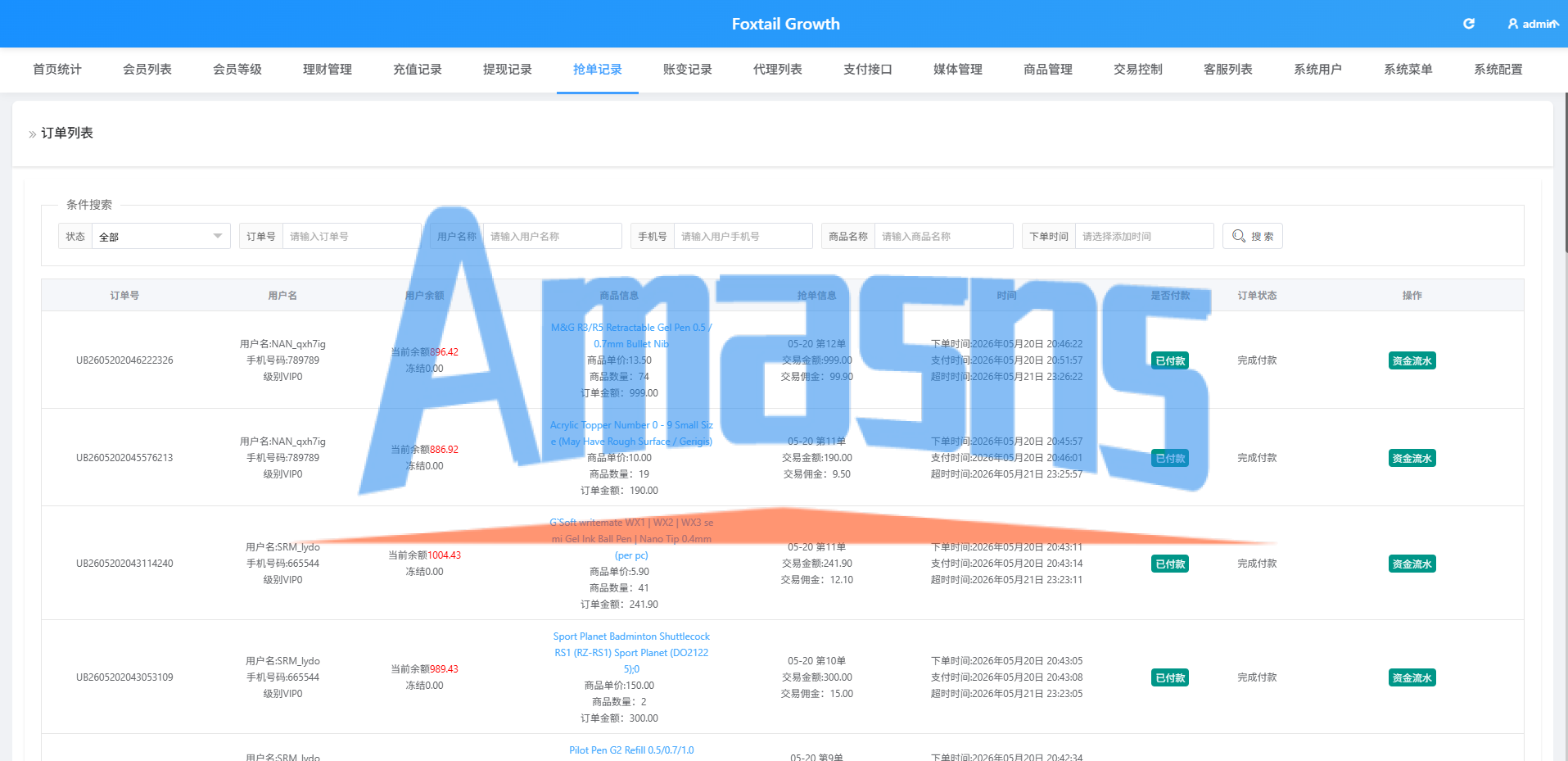Open 支付接口 tab

tap(868, 70)
